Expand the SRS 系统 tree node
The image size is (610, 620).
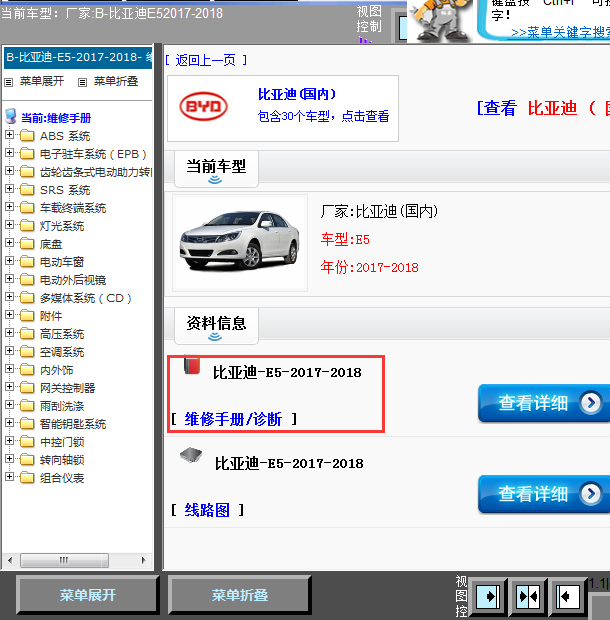(x=9, y=189)
